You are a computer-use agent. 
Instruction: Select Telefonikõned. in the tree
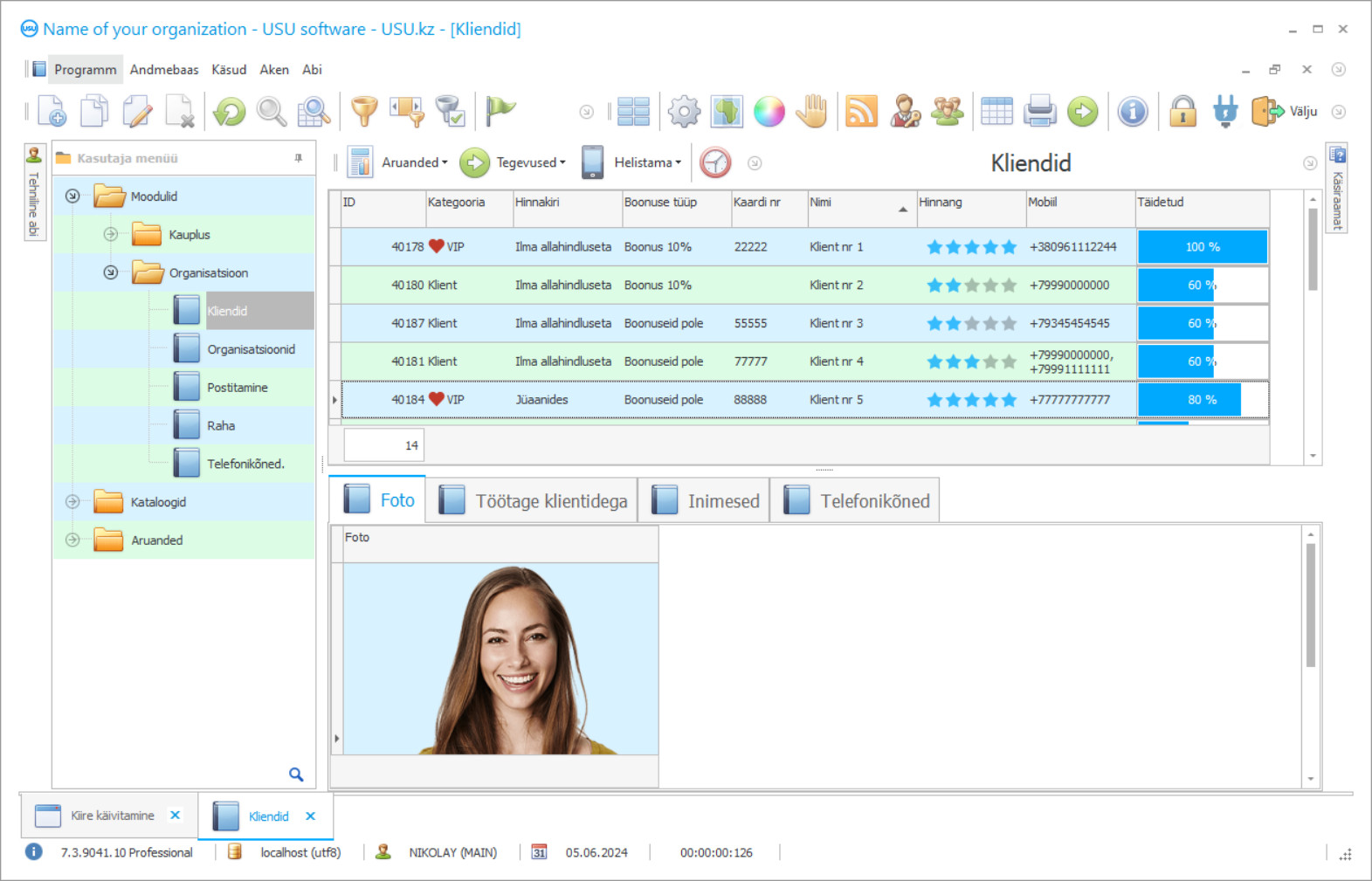tap(245, 464)
